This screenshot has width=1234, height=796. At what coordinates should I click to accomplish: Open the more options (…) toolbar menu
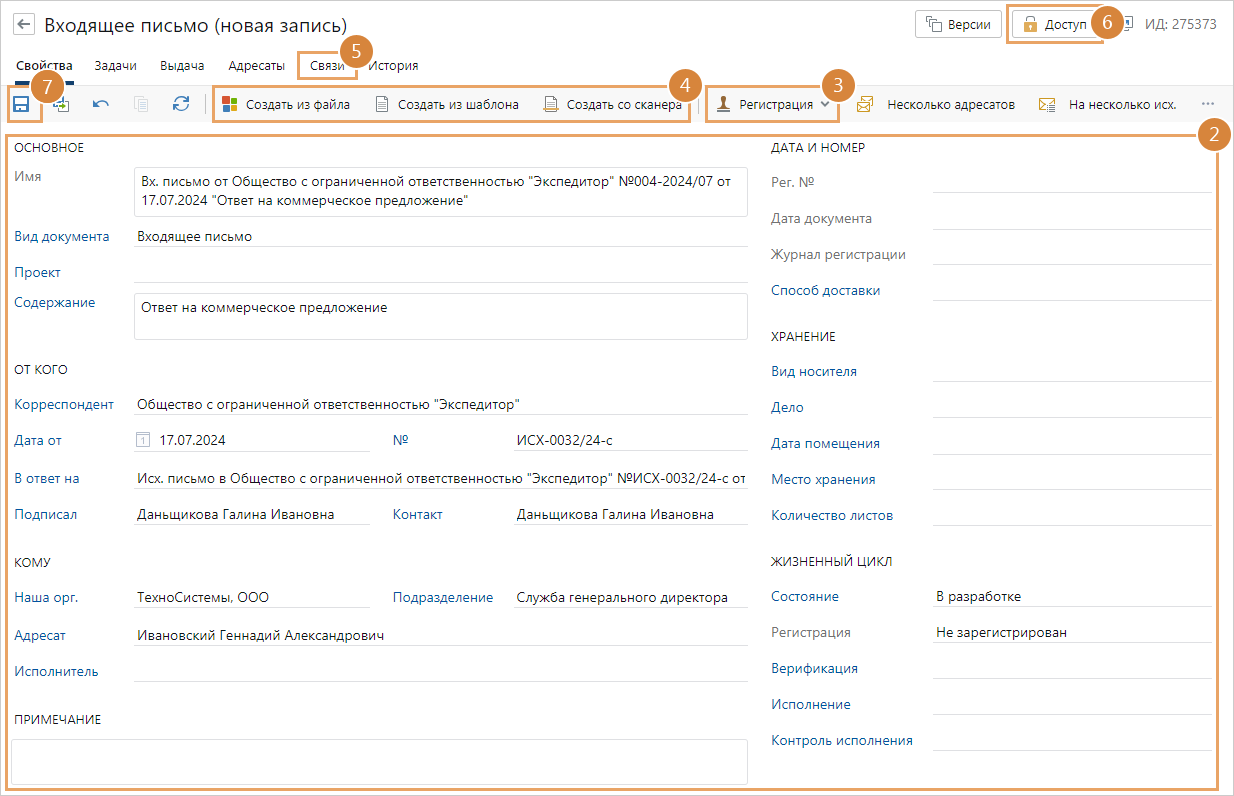coord(1207,104)
